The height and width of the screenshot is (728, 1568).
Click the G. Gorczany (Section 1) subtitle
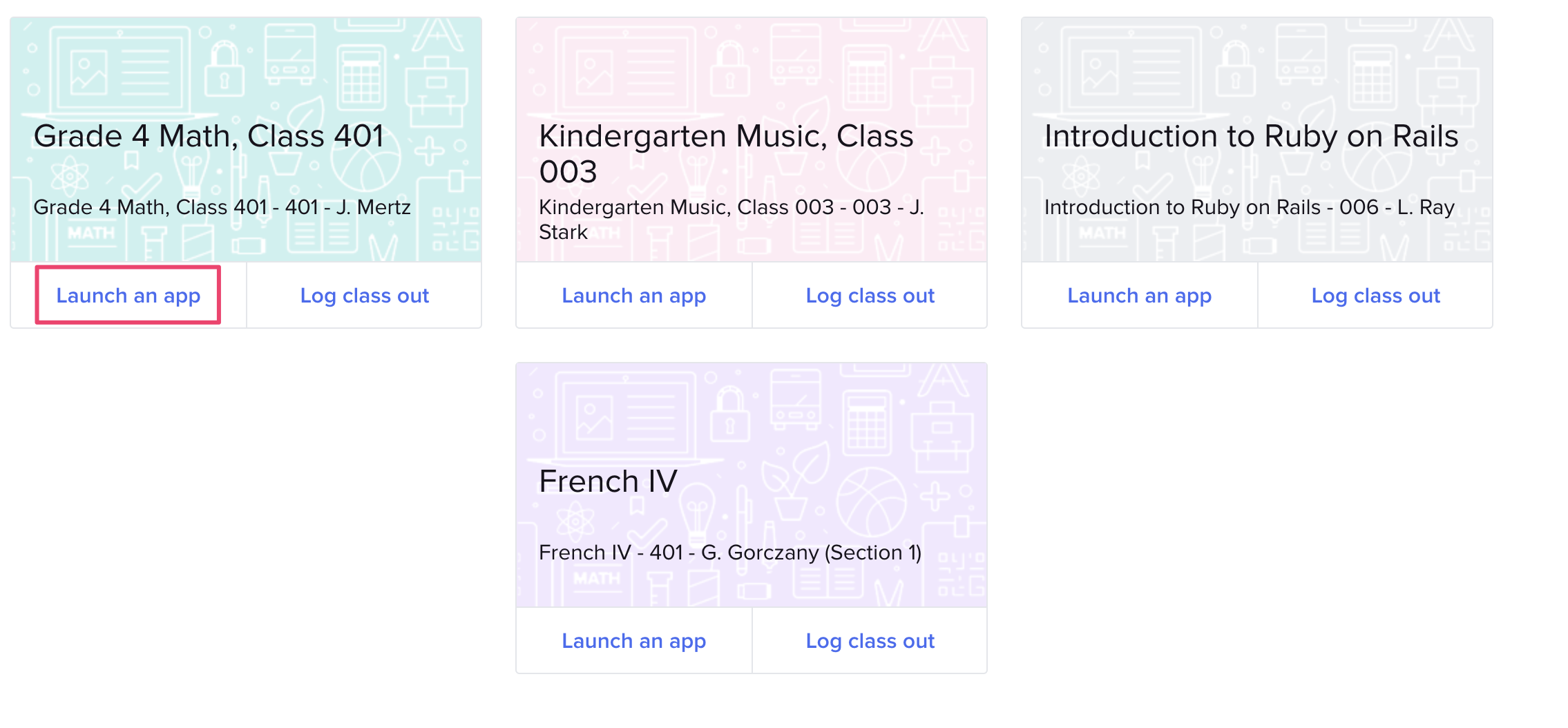[x=730, y=553]
